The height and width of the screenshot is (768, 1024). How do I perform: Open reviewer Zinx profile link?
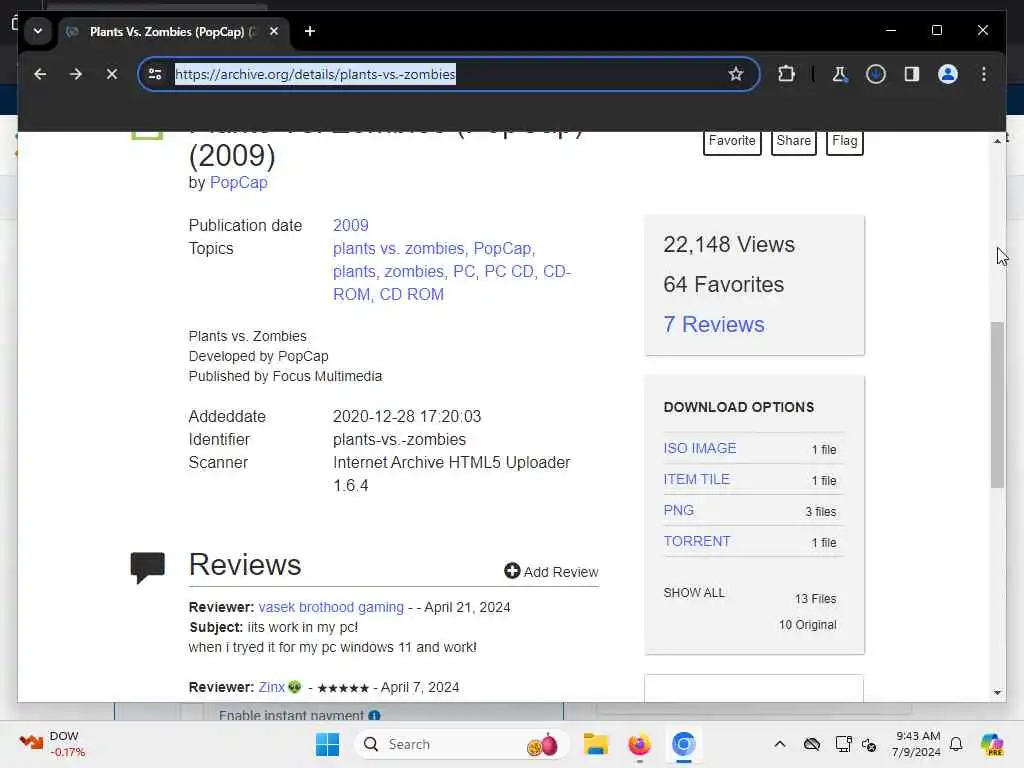[x=272, y=687]
